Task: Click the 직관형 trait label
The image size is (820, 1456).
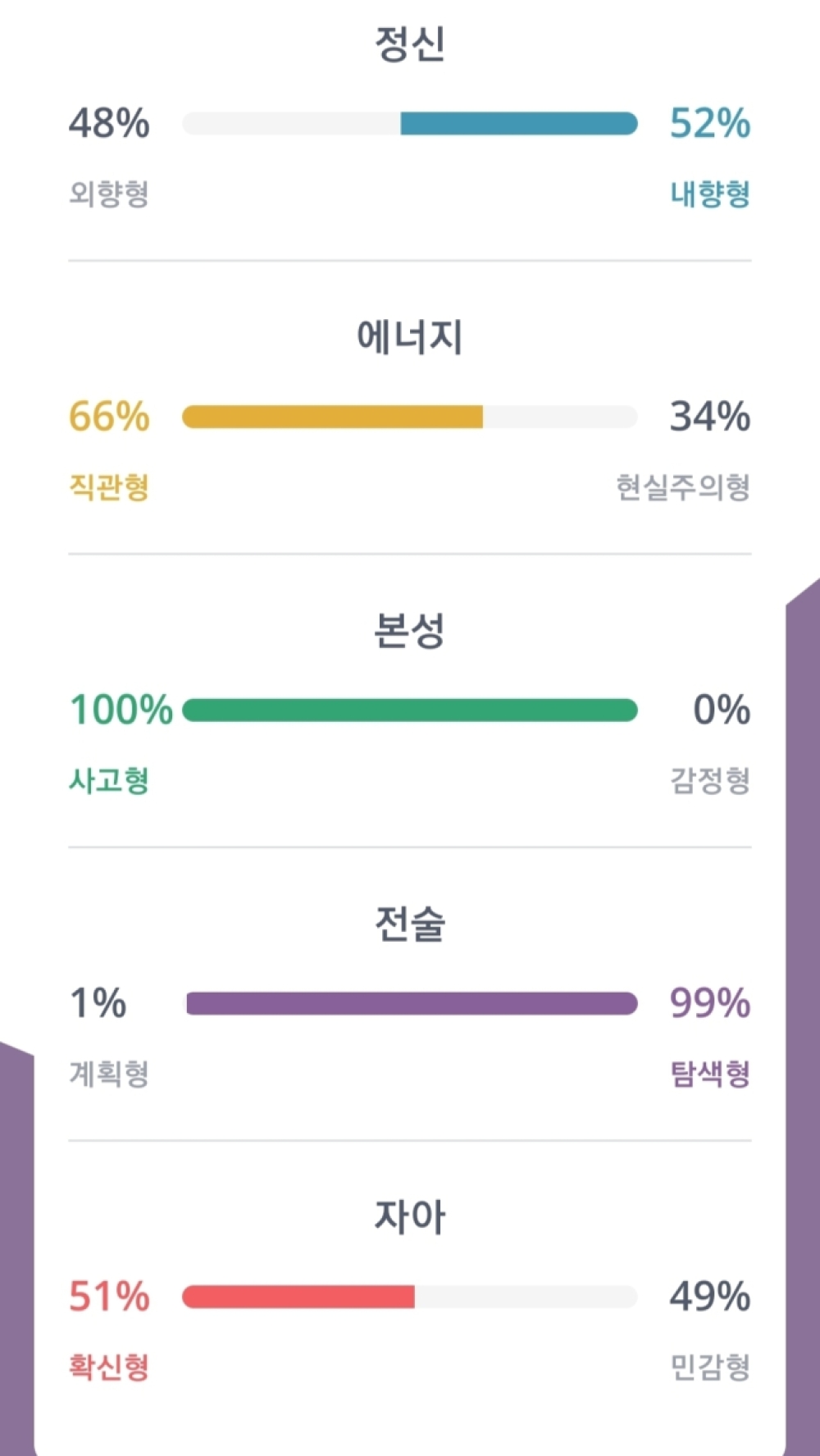Action: pyautogui.click(x=109, y=487)
